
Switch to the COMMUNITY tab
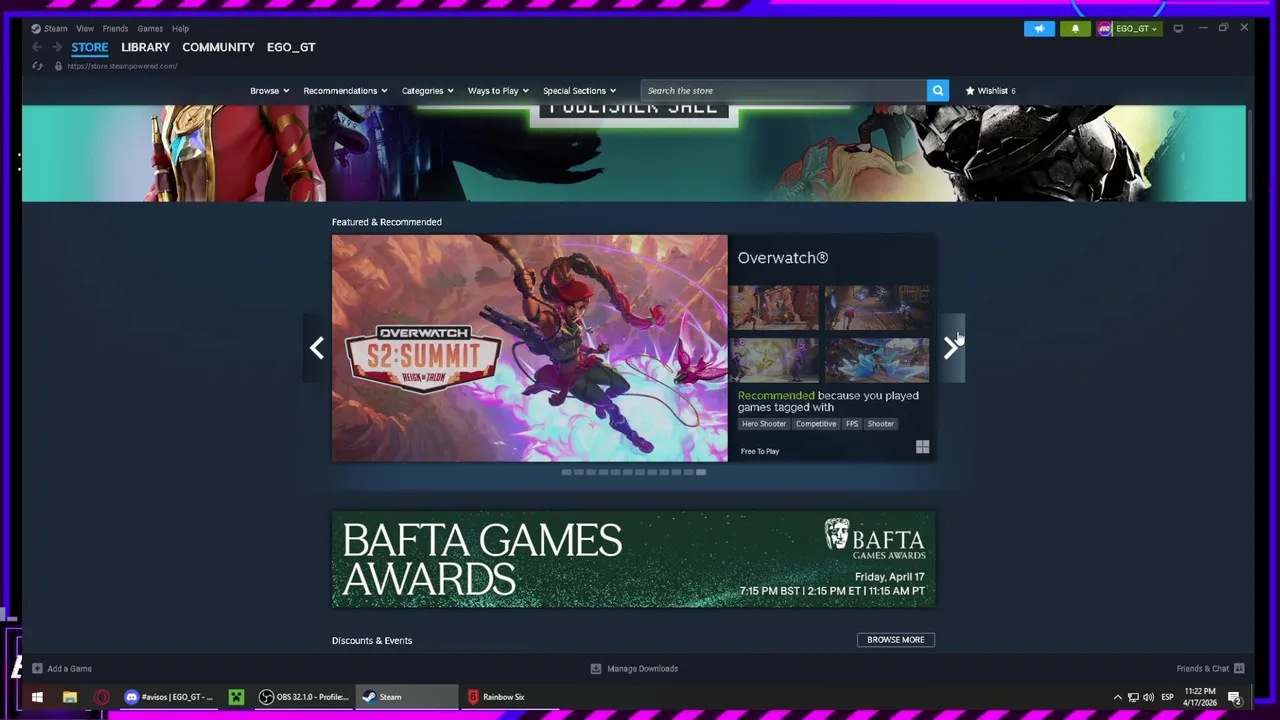218,47
